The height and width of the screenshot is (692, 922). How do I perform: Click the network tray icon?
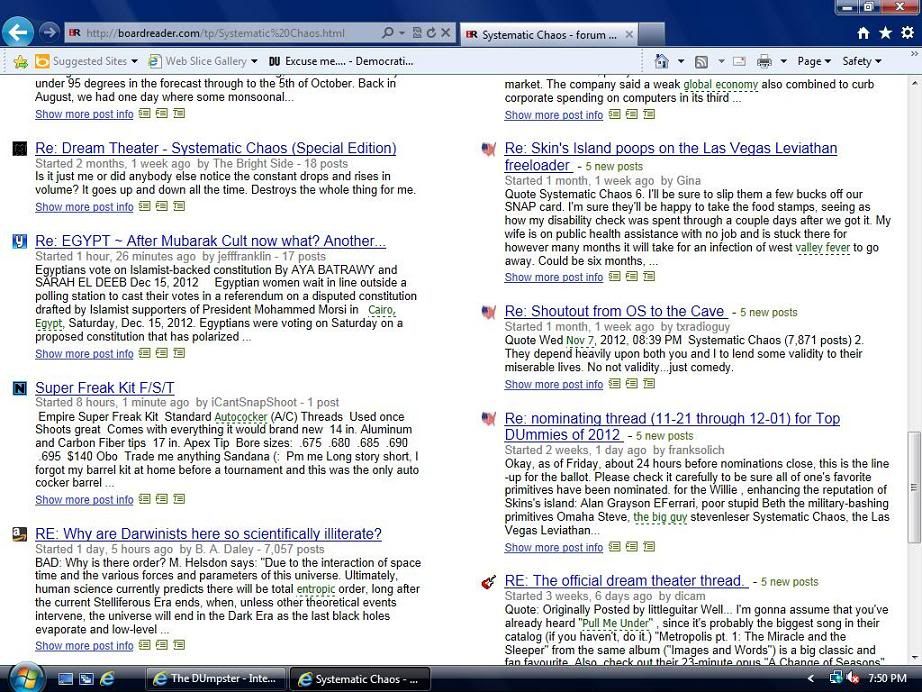point(836,678)
